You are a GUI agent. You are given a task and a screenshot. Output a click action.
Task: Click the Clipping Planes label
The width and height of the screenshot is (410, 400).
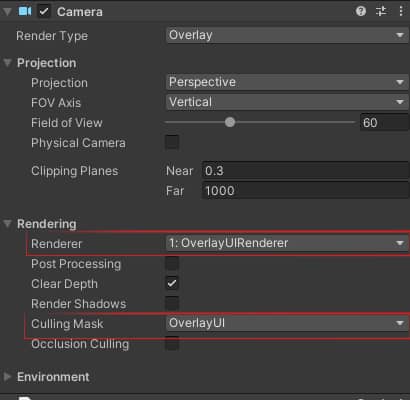[75, 171]
